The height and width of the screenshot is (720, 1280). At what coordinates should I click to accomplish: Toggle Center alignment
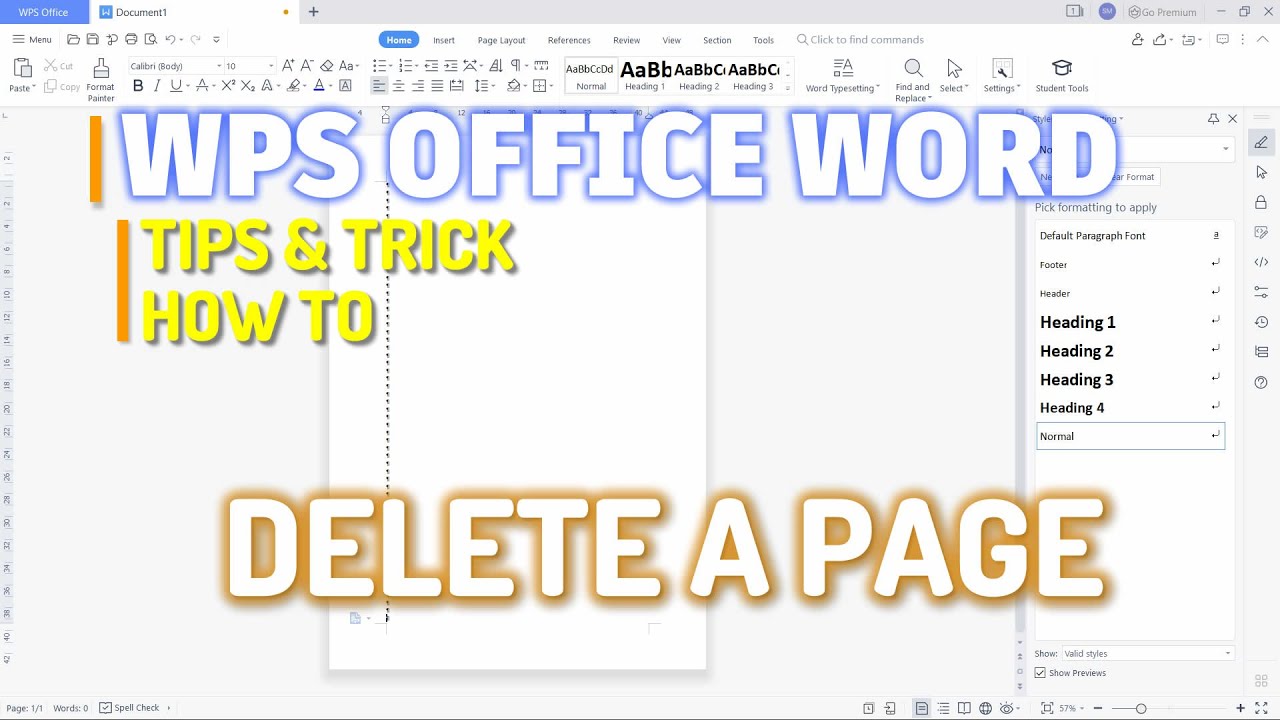point(398,86)
